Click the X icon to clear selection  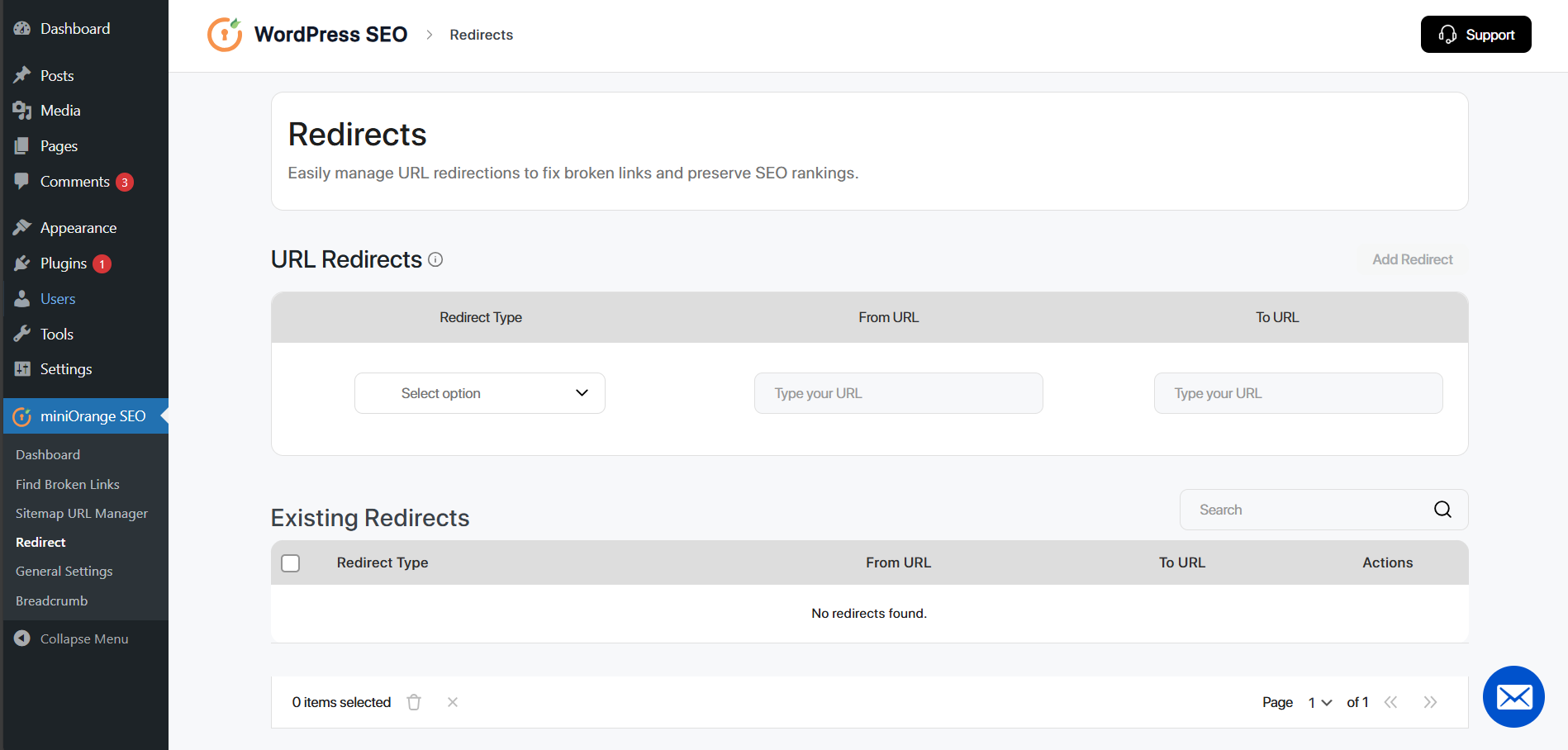click(x=452, y=701)
